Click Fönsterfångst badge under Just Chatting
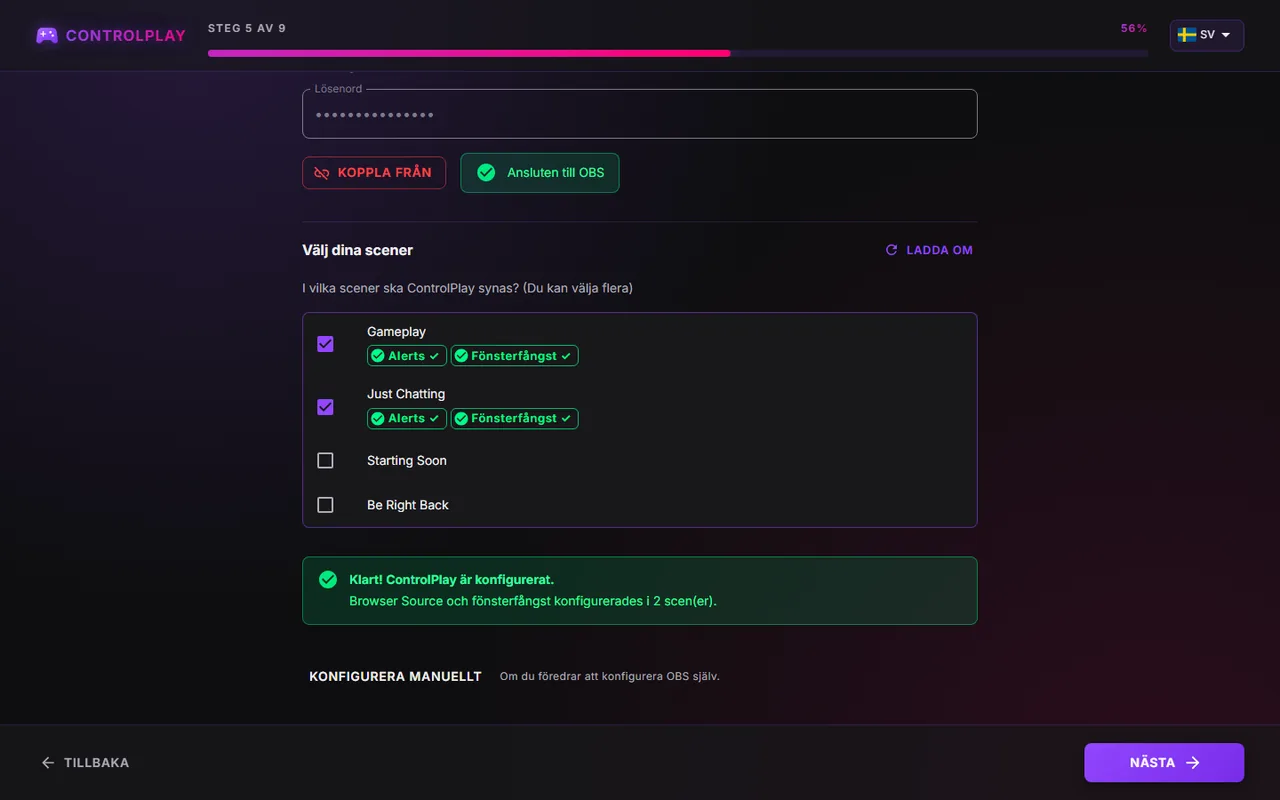Image resolution: width=1280 pixels, height=800 pixels. [514, 418]
